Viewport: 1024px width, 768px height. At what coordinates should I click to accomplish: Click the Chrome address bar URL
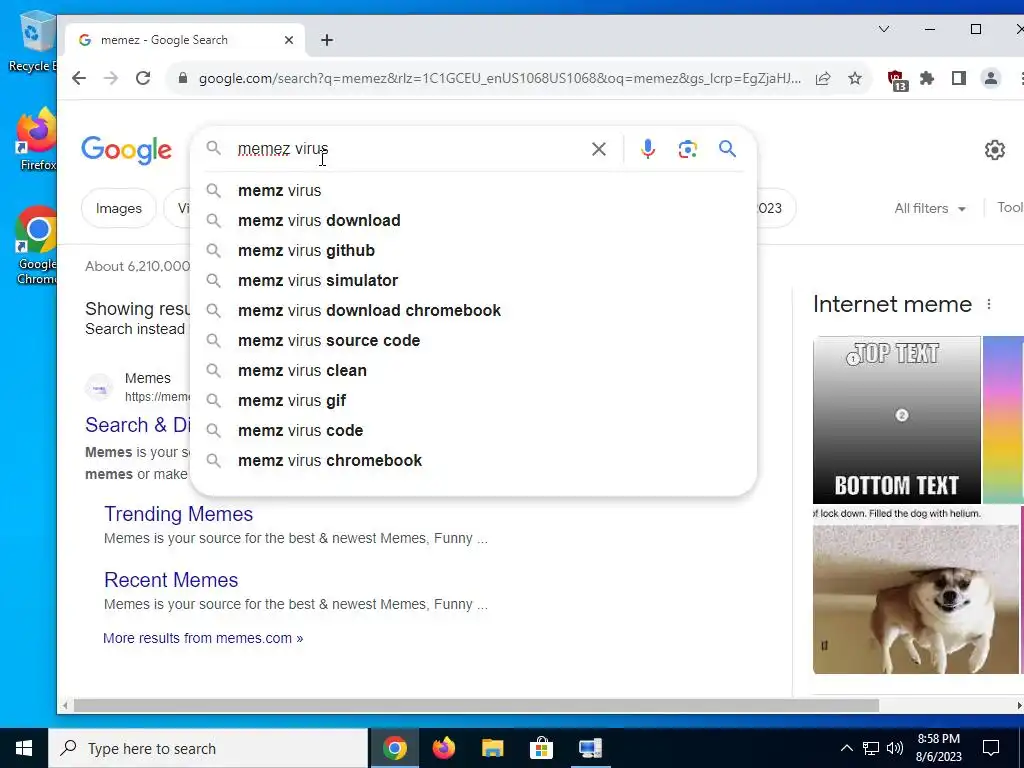point(500,78)
